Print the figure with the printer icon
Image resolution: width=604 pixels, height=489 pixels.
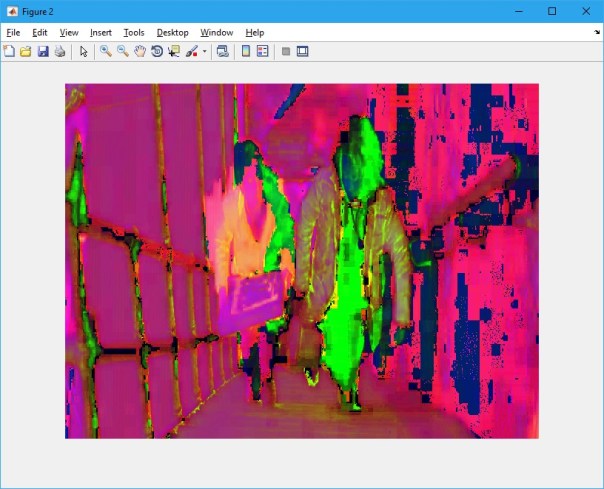[x=60, y=51]
